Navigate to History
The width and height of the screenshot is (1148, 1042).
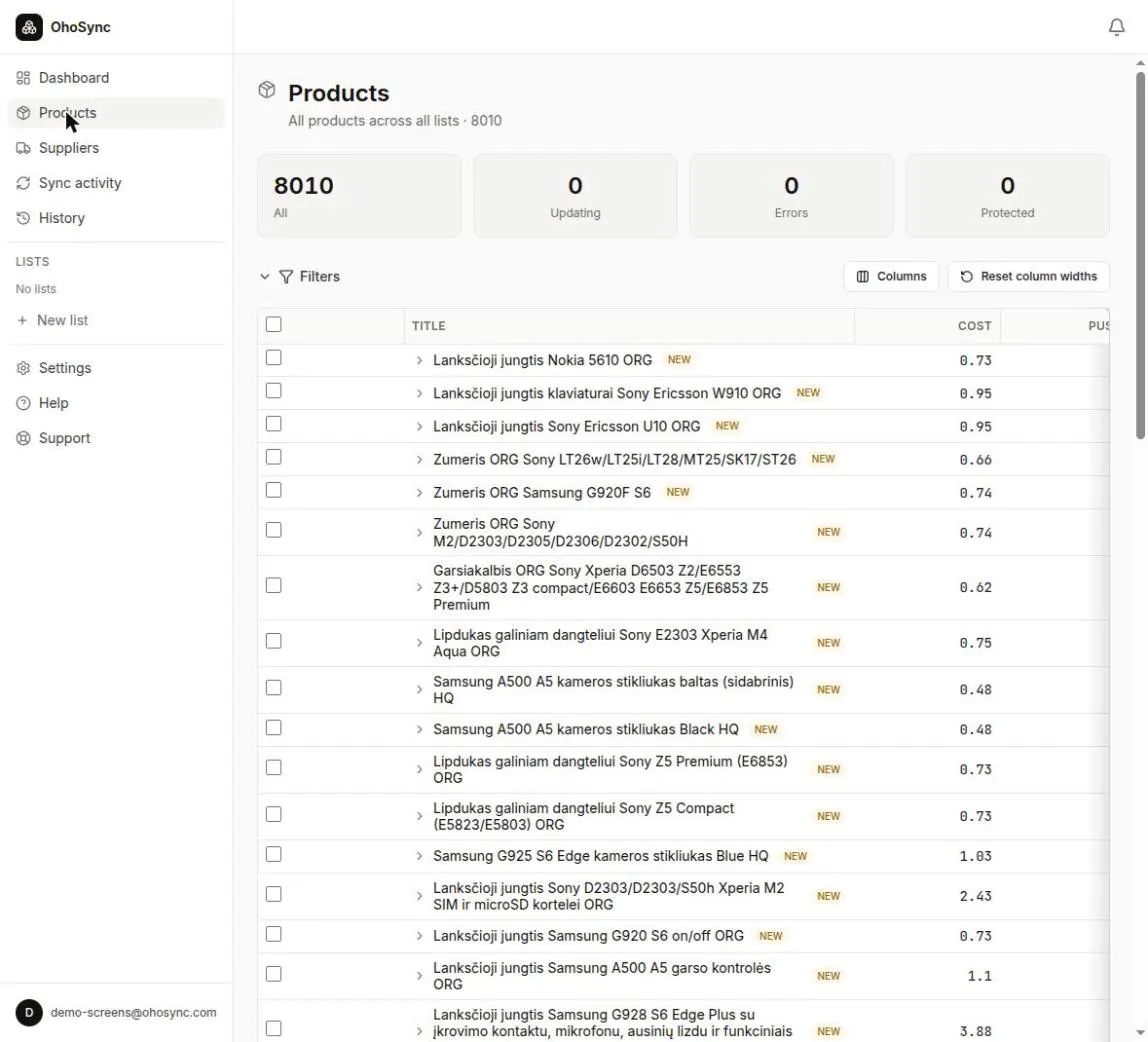(116, 218)
